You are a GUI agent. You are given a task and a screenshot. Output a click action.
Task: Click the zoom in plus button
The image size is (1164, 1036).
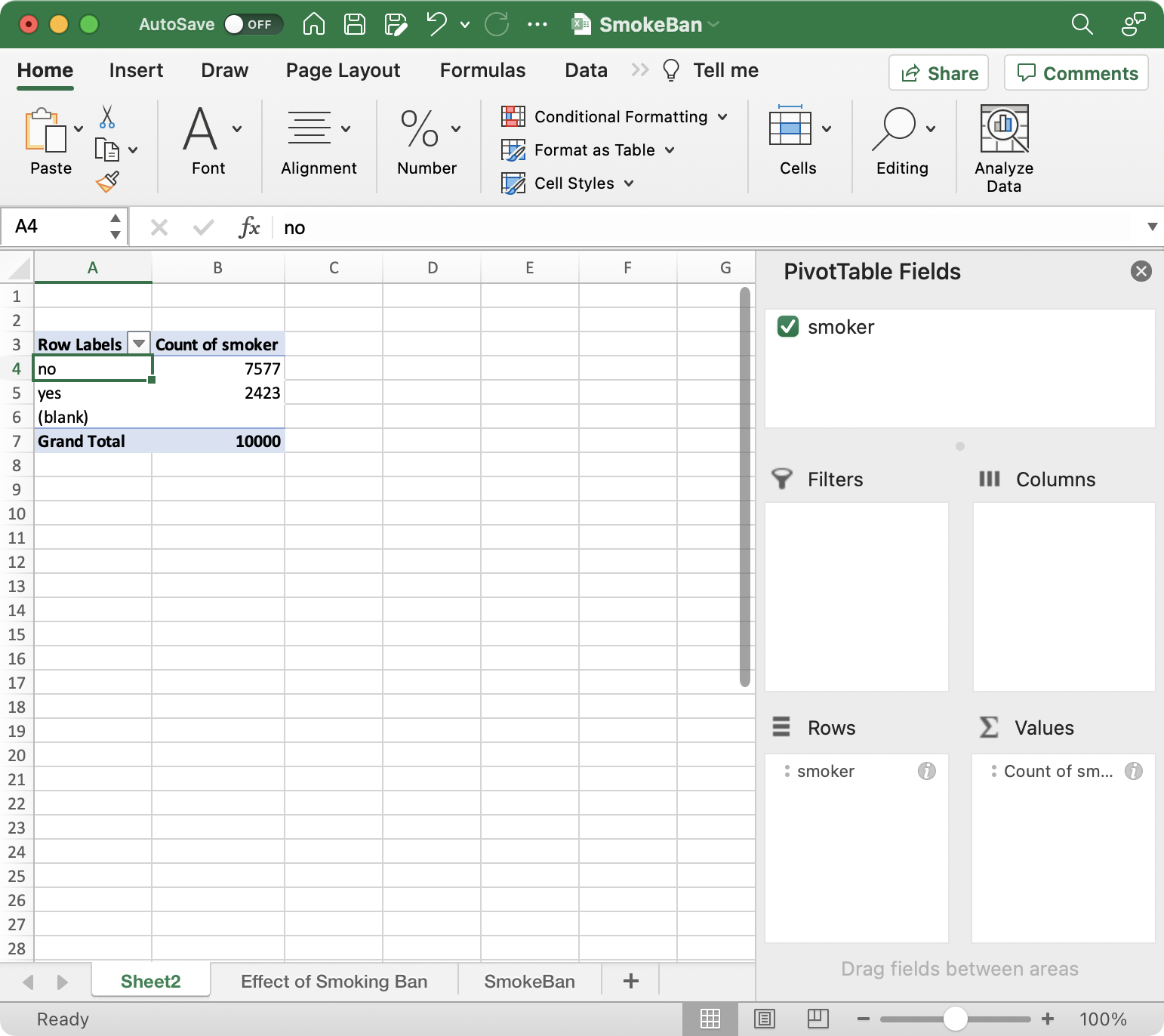tap(1048, 1019)
